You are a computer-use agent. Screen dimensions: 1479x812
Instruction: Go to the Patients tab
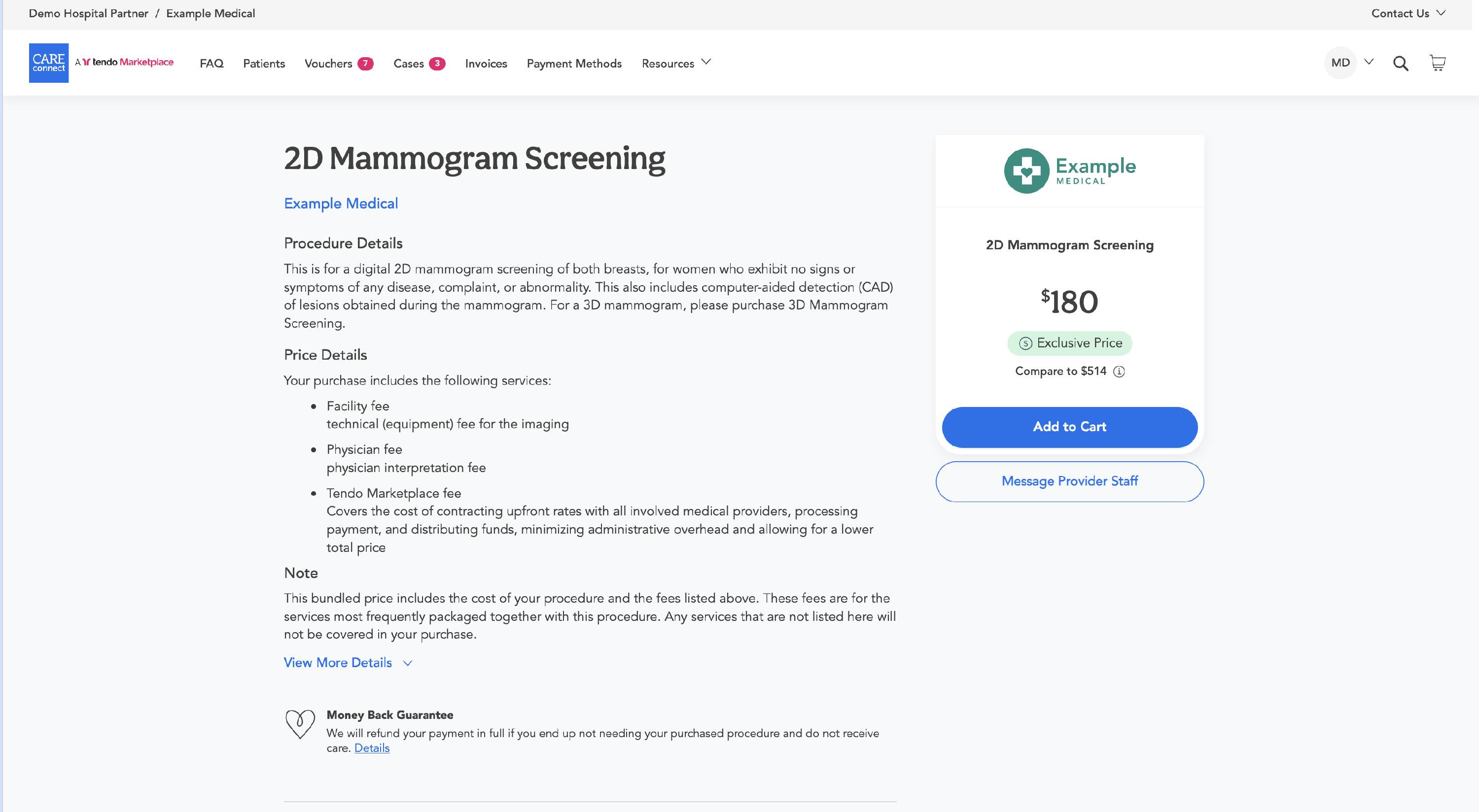click(264, 64)
